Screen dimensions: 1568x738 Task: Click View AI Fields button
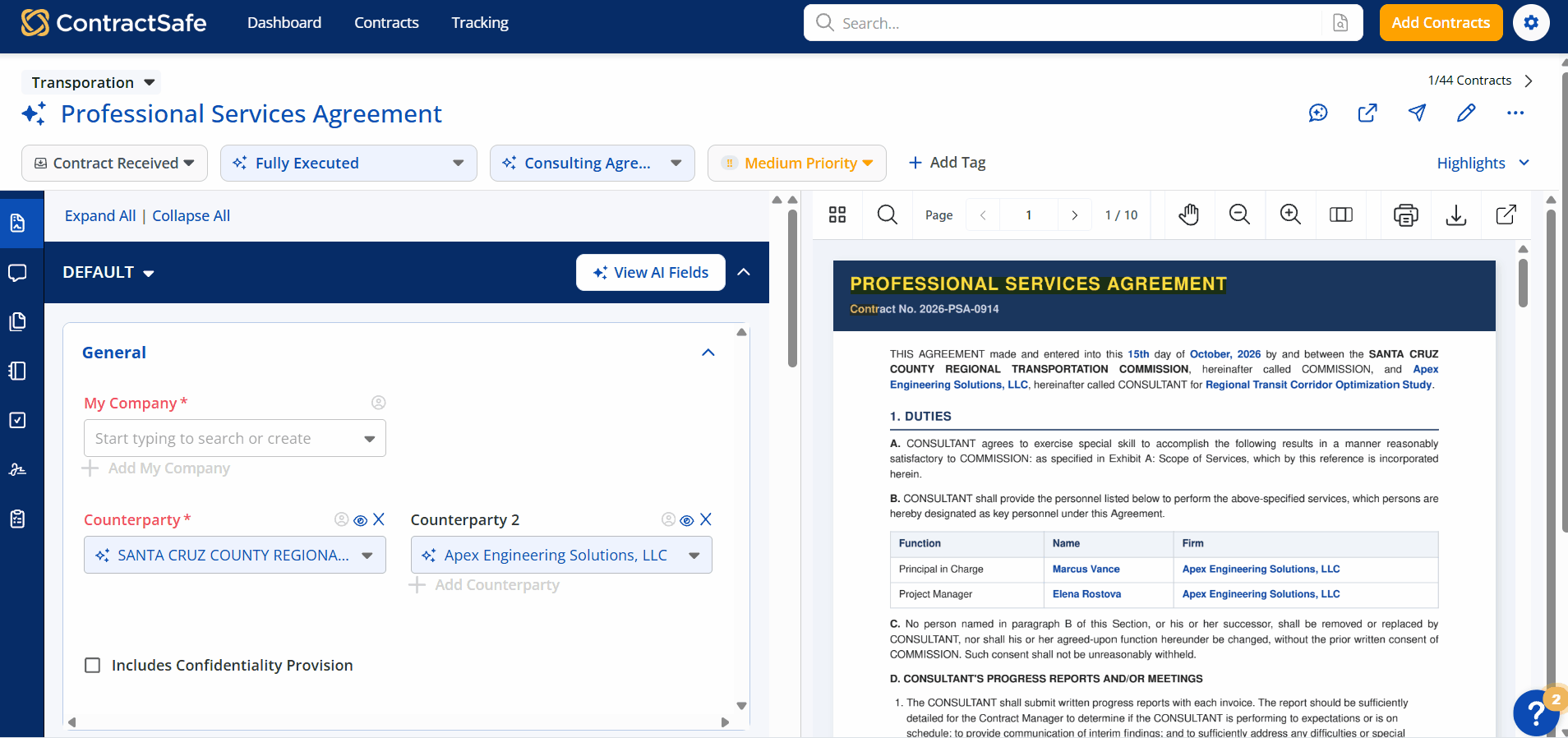pyautogui.click(x=651, y=272)
